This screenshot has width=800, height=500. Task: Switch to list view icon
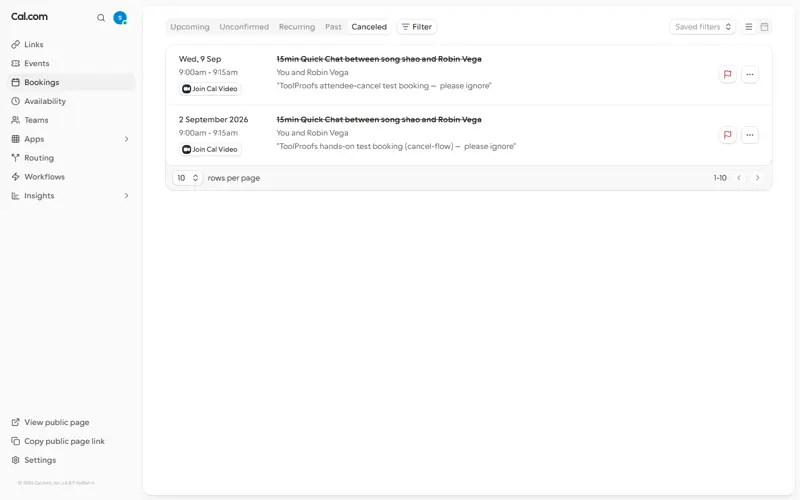pos(748,27)
